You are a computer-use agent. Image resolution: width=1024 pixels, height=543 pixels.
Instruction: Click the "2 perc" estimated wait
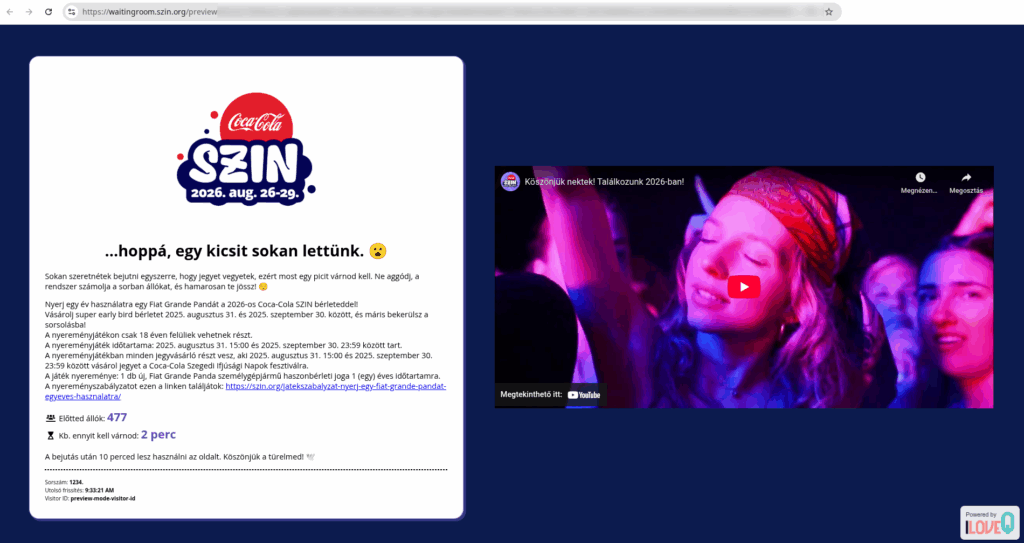point(158,435)
